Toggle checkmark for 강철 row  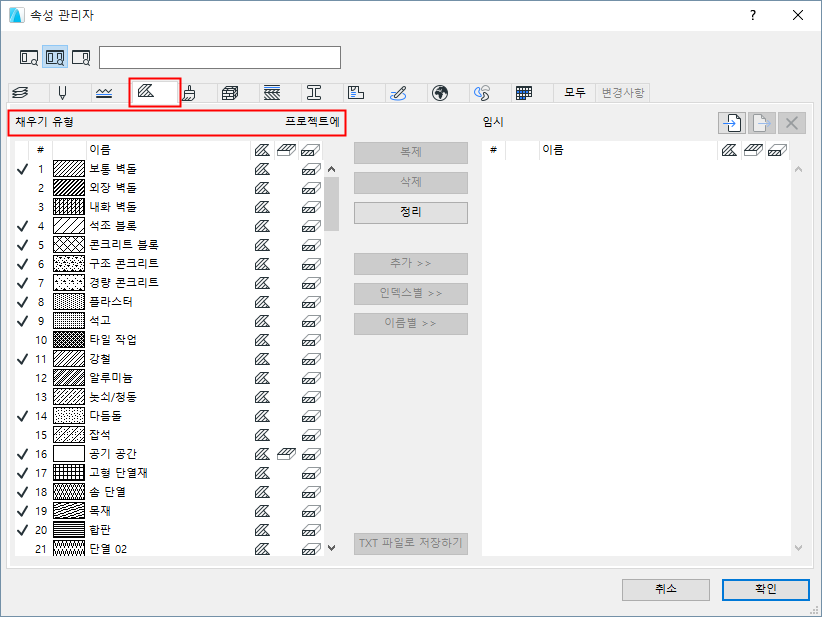(23, 359)
